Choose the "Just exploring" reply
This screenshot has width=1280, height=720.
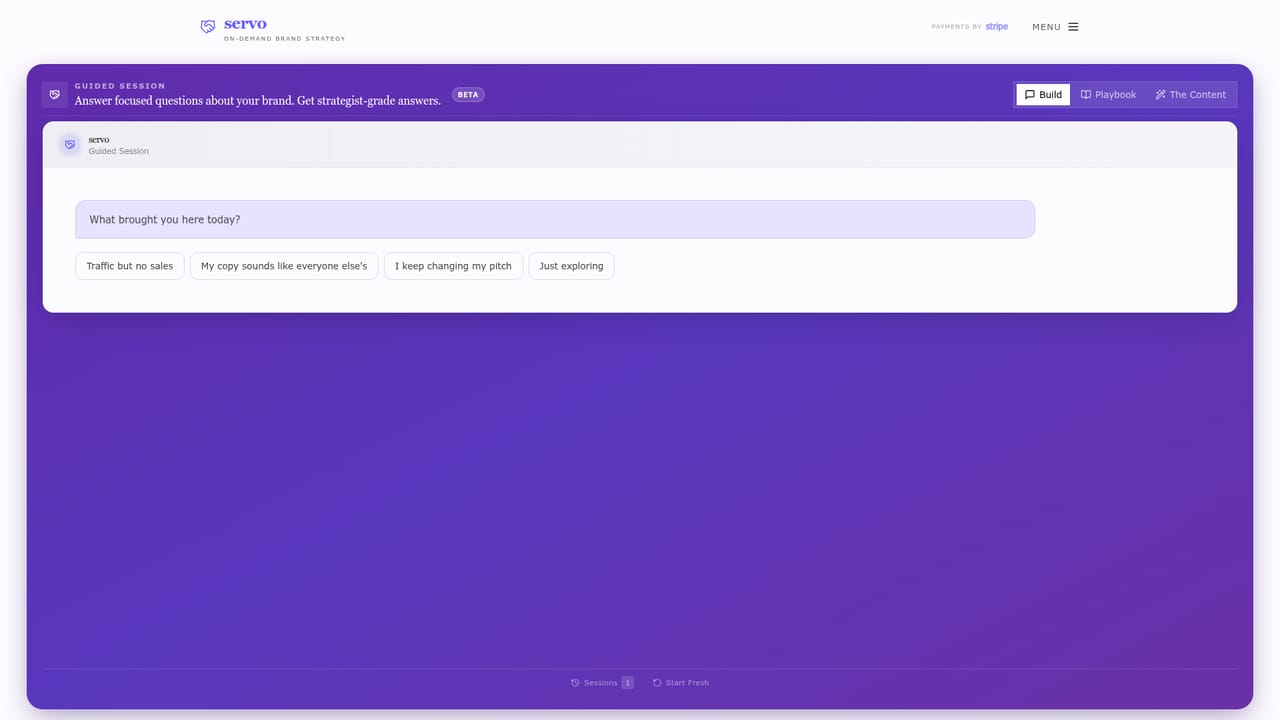[x=571, y=266]
